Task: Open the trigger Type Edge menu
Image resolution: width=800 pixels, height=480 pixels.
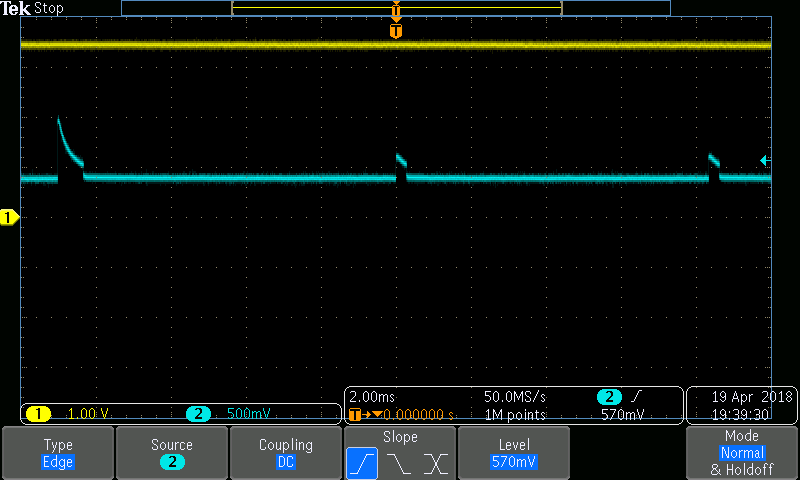Action: coord(57,453)
